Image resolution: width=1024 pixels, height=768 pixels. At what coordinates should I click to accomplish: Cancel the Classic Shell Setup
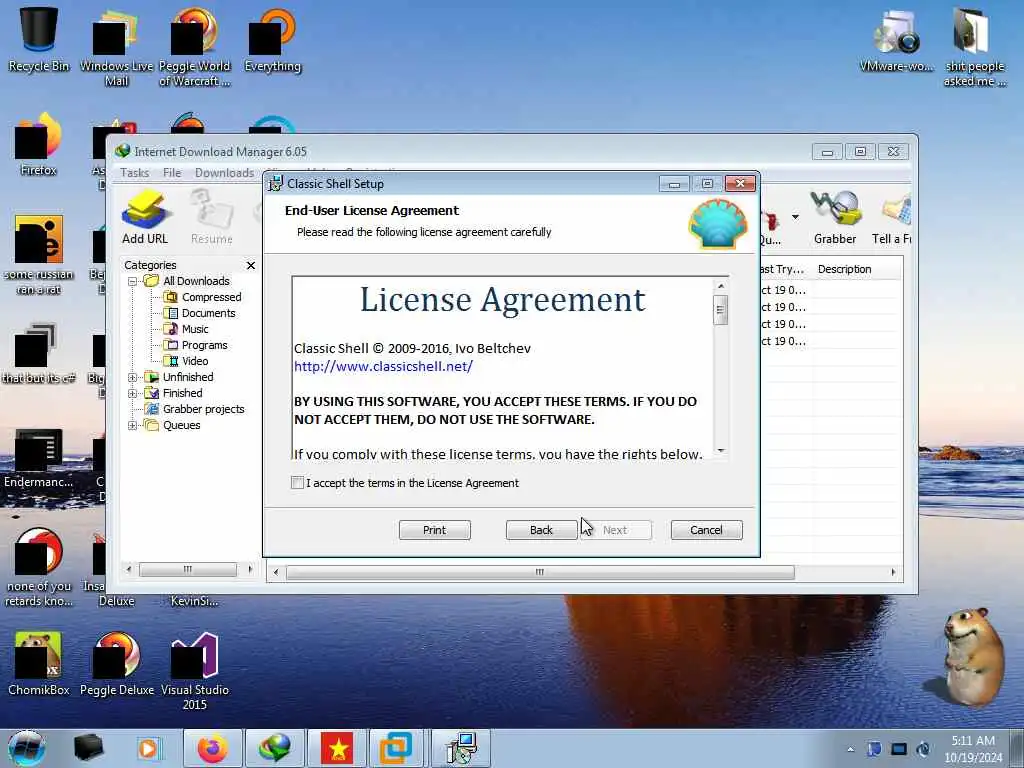tap(707, 530)
